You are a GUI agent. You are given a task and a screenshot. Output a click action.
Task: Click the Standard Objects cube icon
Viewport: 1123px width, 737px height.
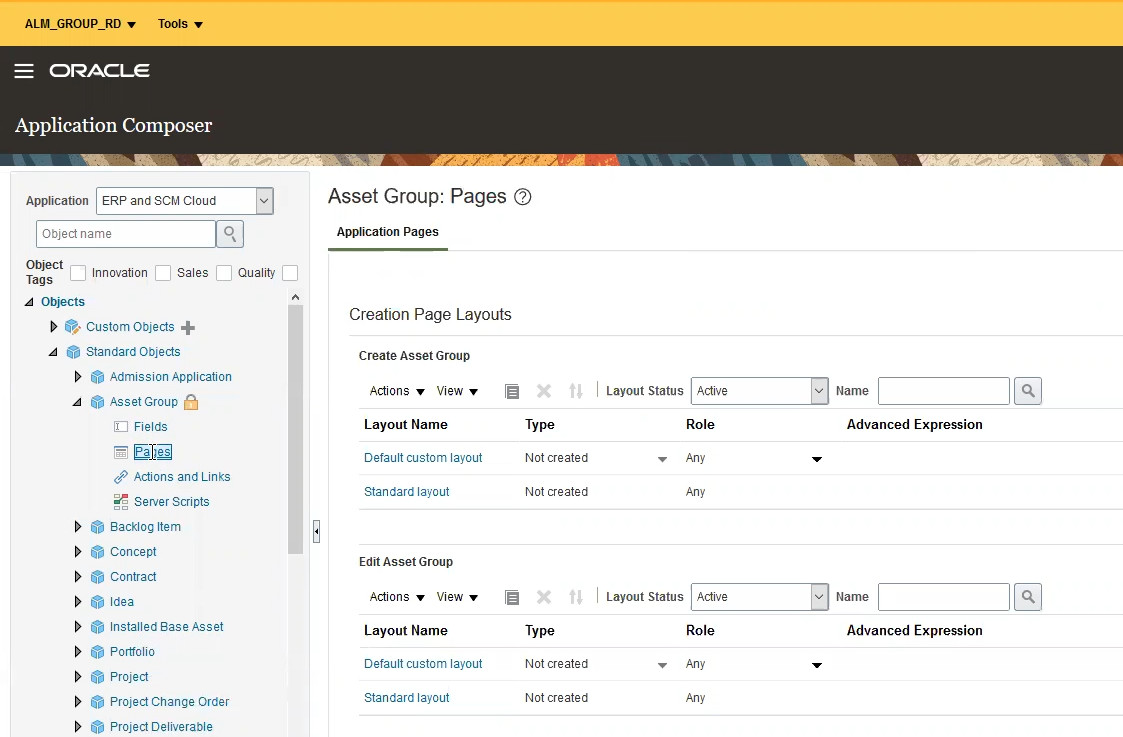(73, 352)
